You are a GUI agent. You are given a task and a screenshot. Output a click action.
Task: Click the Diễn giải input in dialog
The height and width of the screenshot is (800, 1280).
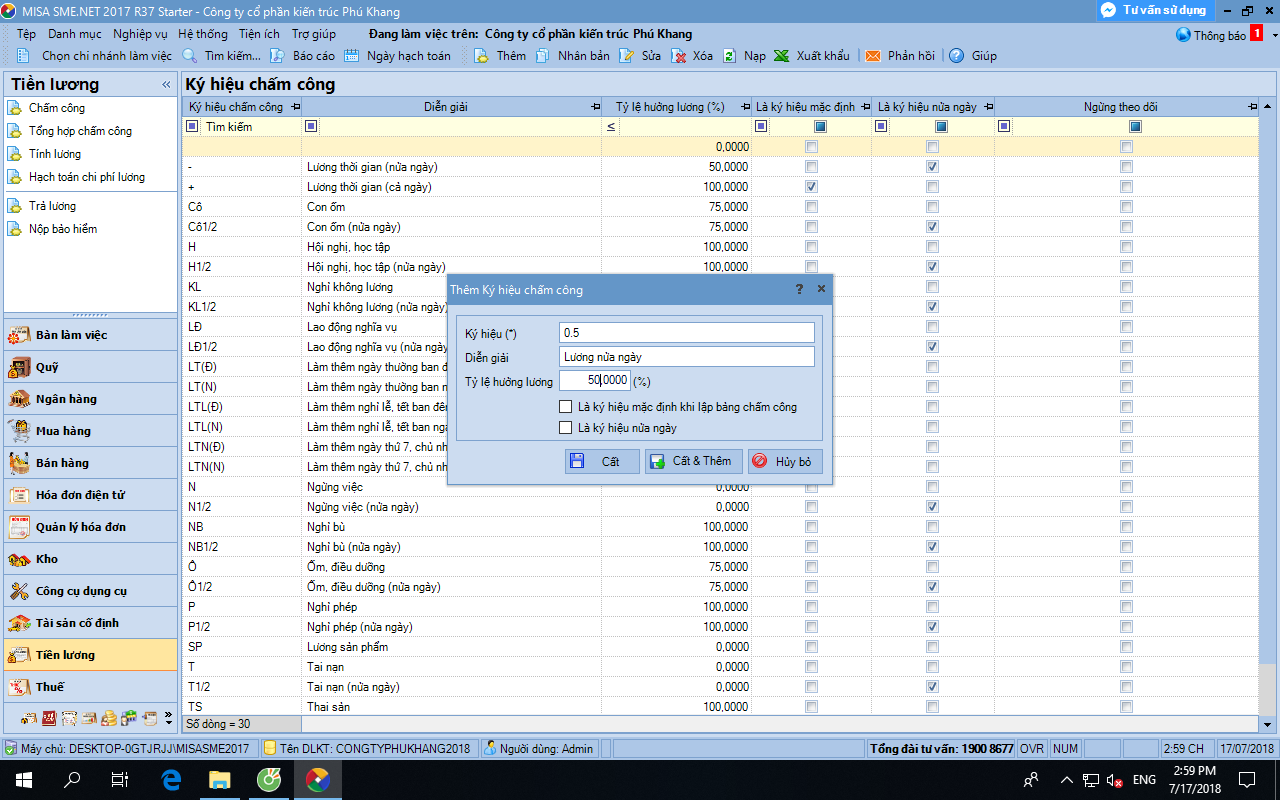pos(687,356)
